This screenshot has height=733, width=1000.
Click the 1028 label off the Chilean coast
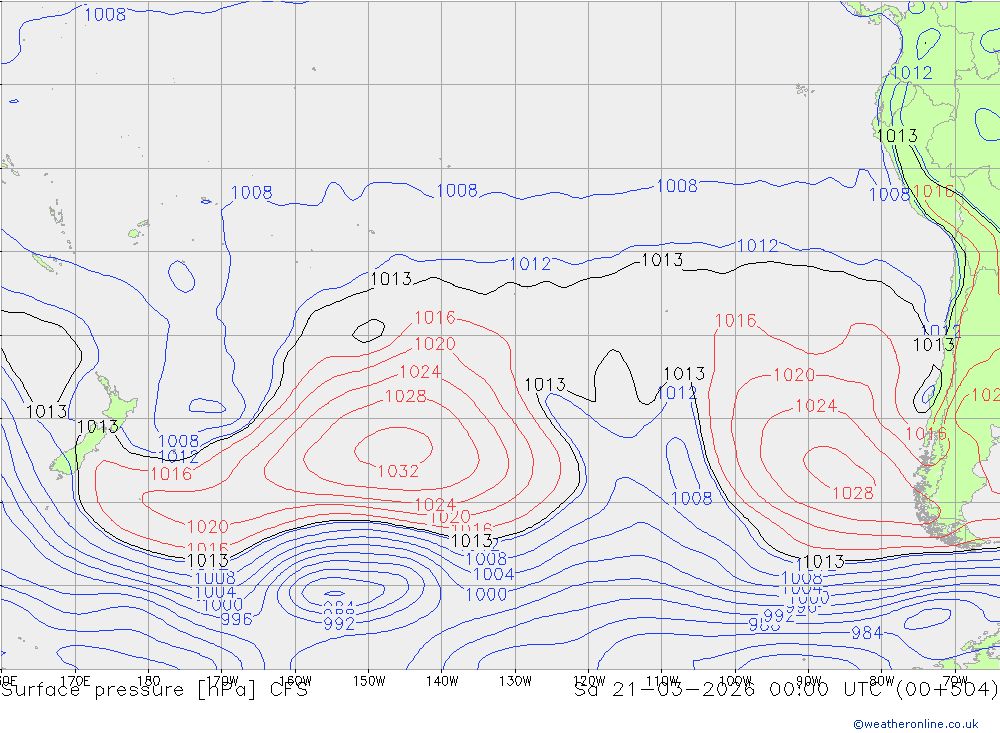pos(853,493)
